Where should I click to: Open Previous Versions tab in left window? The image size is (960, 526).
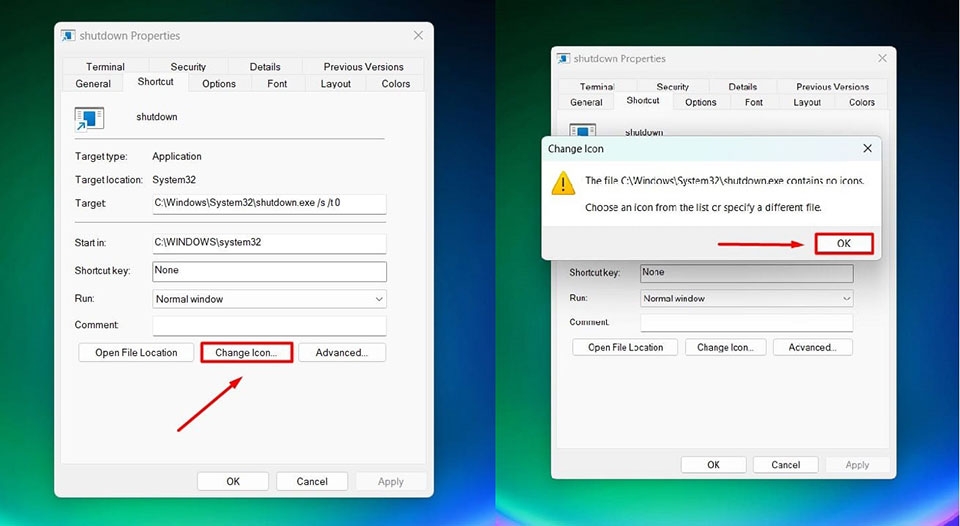364,67
